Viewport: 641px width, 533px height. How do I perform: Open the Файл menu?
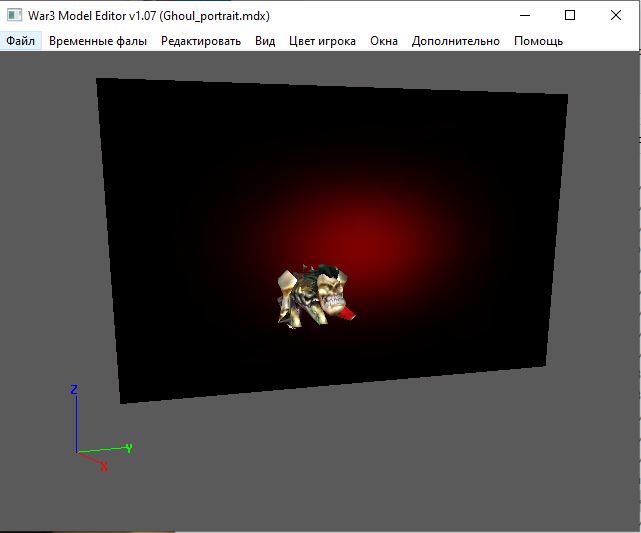[x=20, y=41]
